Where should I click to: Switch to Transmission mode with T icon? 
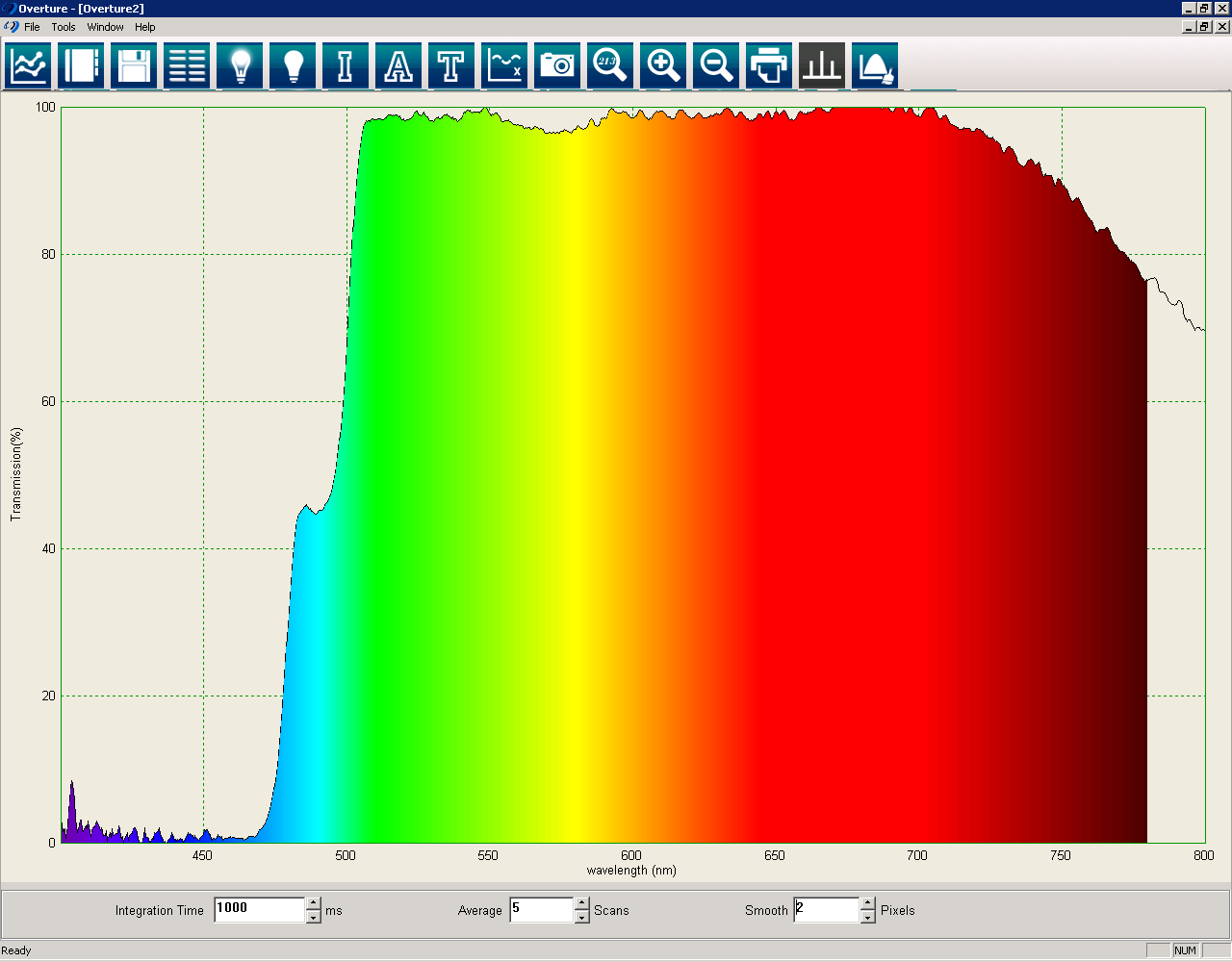point(451,66)
